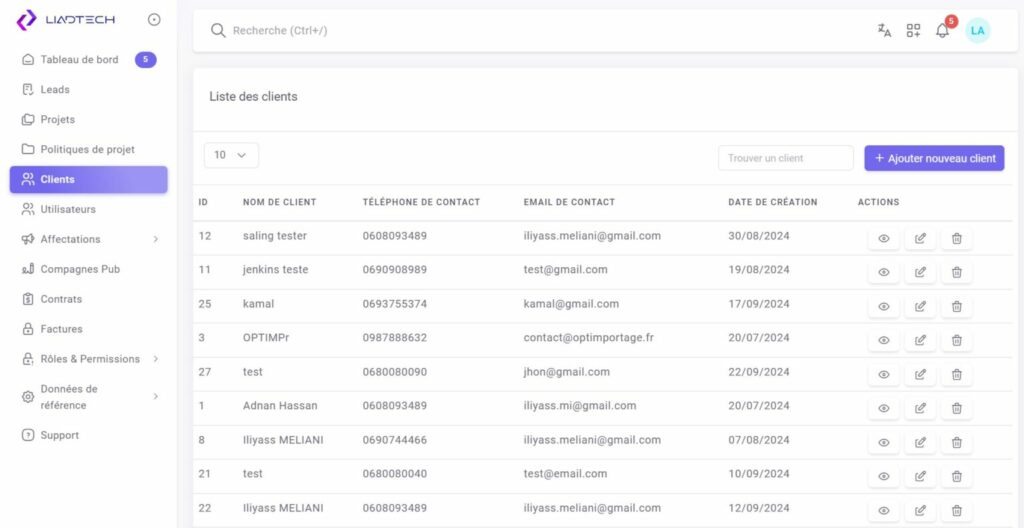1024x528 pixels.
Task: Click the Trouver un client field
Action: (x=785, y=158)
